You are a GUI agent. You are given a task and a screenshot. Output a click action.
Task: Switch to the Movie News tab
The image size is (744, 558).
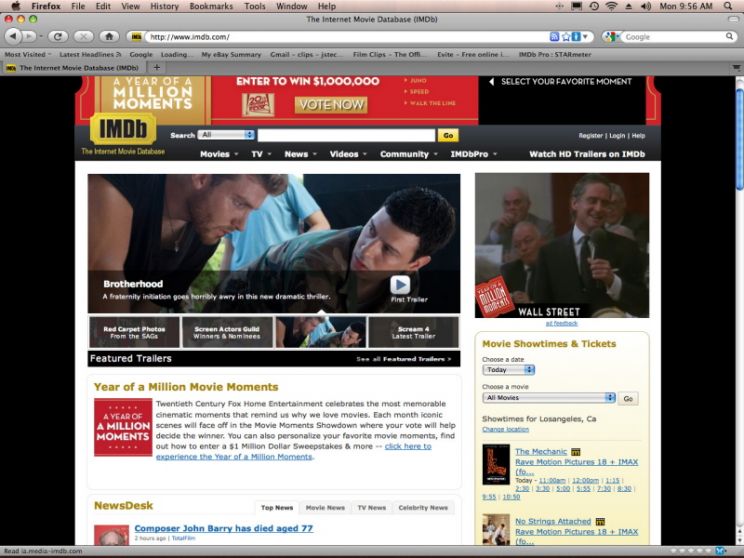pos(325,508)
